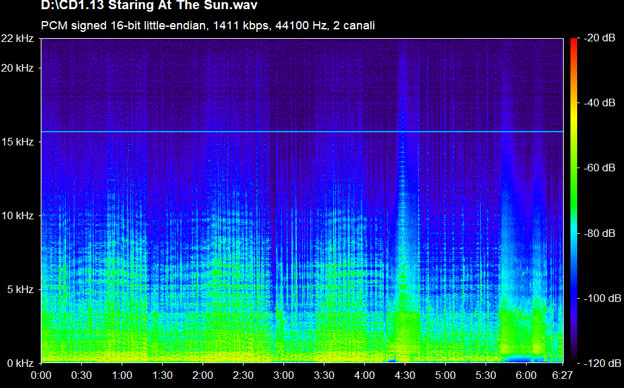Click the 20 kHz frequency axis label
Screen dimensions: 624x388
(x=18, y=68)
